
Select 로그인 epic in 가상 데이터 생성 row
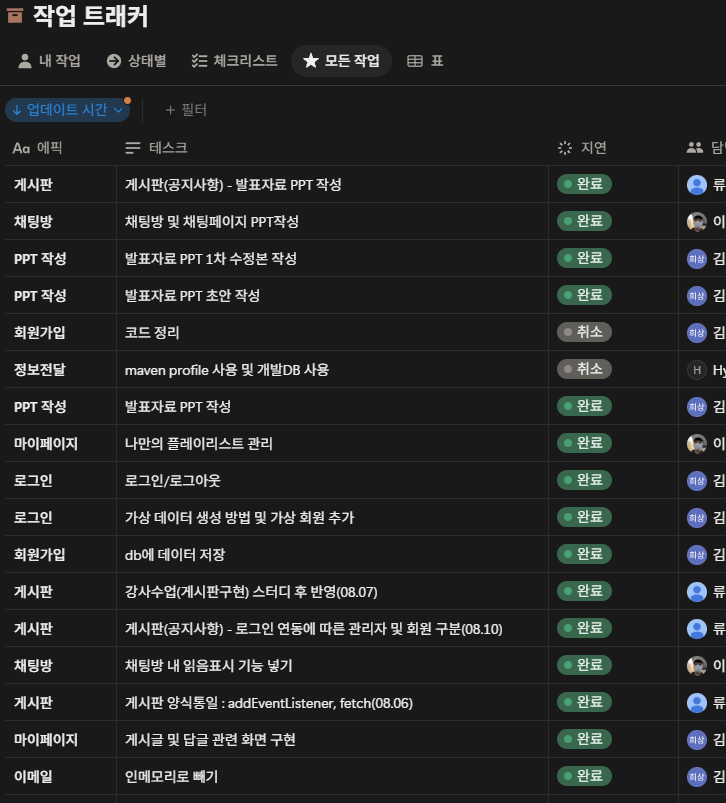pyautogui.click(x=33, y=517)
